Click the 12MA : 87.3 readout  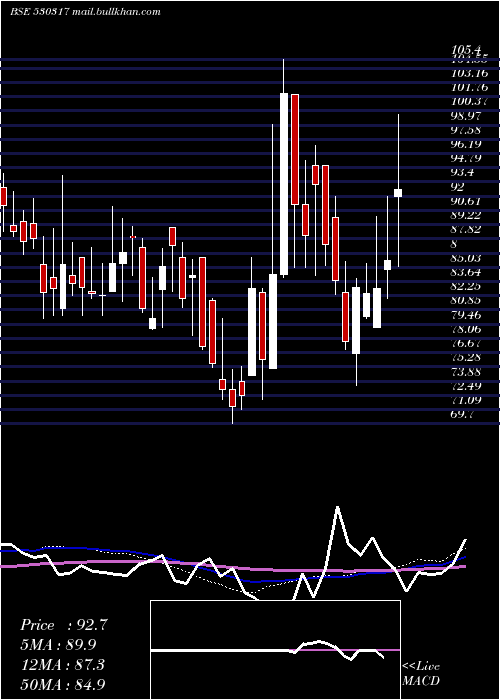62,664
